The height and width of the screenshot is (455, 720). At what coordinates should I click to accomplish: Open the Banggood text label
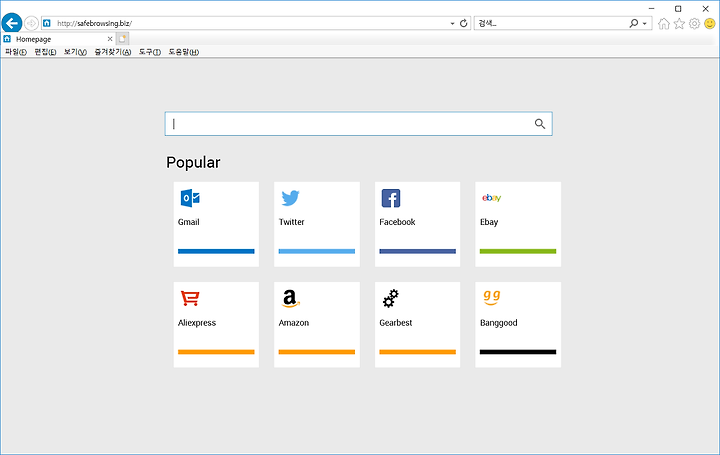[499, 323]
